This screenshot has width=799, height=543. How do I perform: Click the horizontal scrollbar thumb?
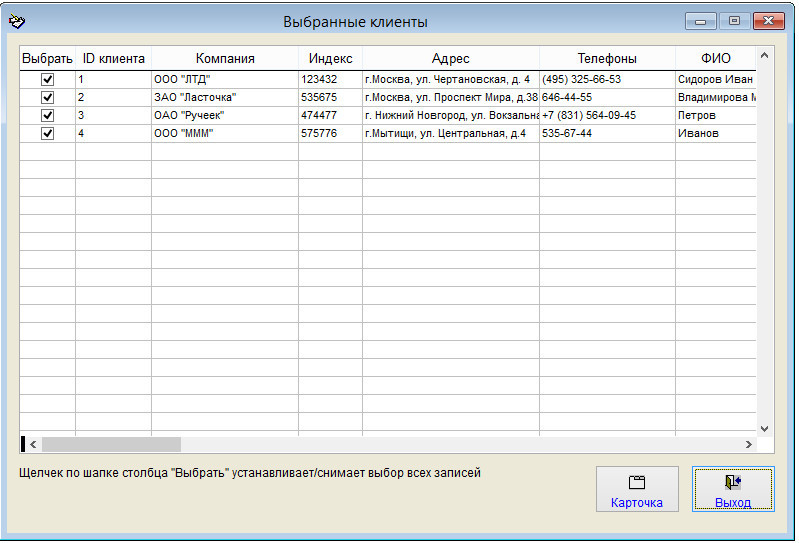(111, 445)
